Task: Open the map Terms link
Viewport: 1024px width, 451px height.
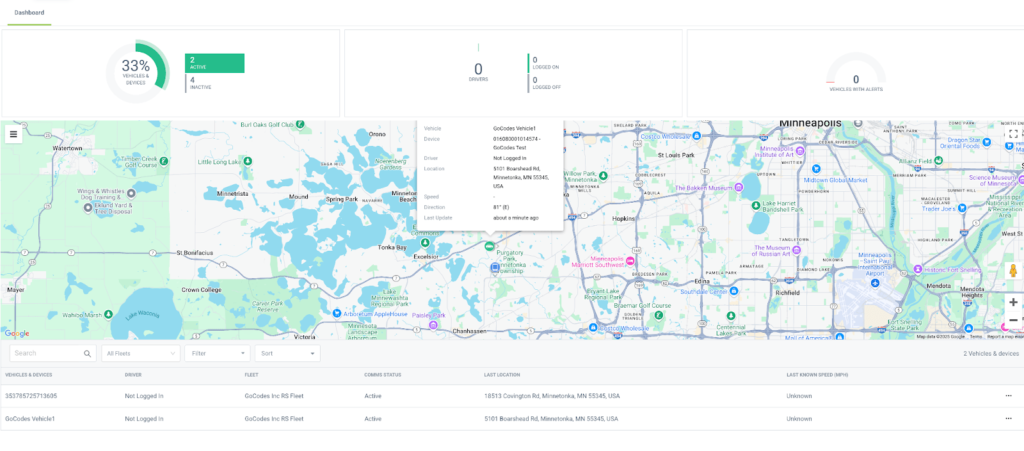Action: (976, 337)
